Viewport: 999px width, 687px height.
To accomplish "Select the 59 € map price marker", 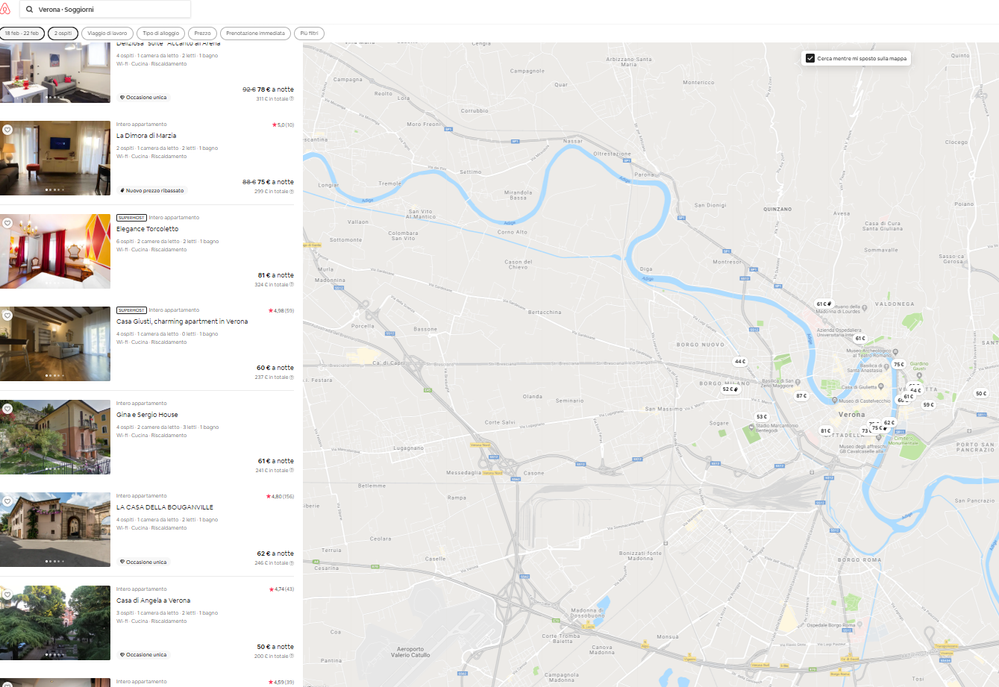I will click(928, 405).
